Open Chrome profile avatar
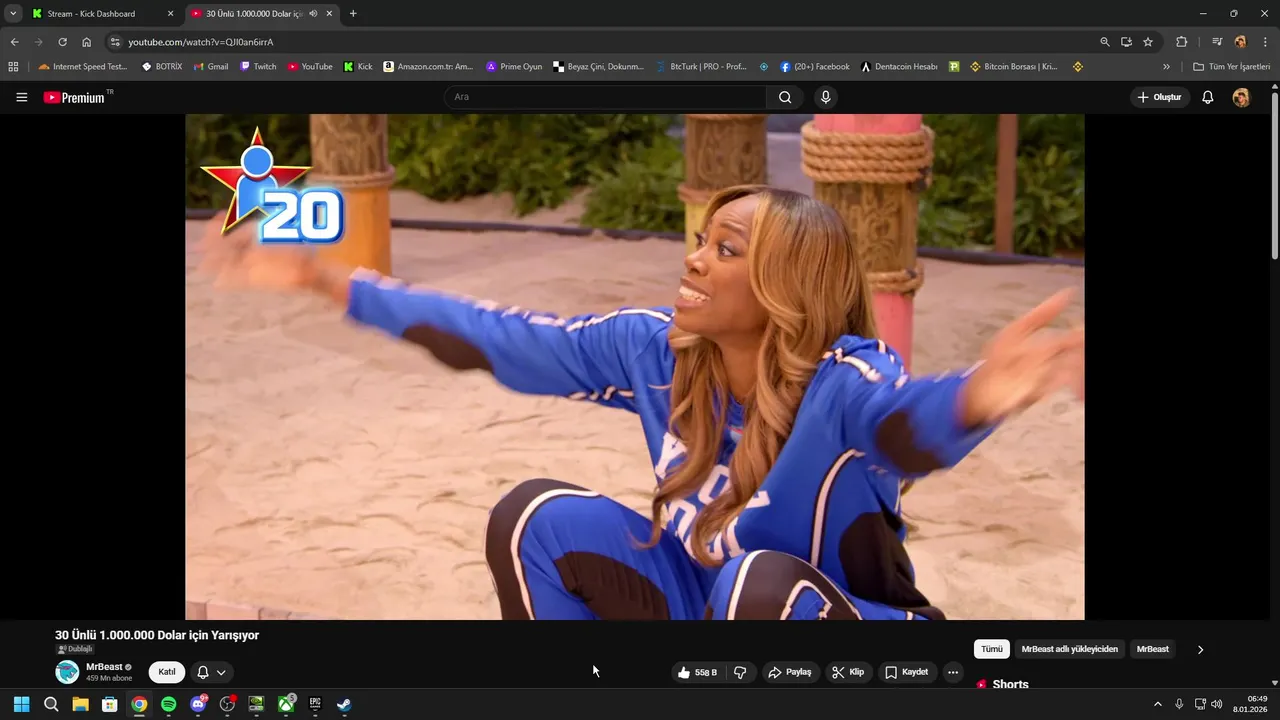This screenshot has height=720, width=1280. (x=1240, y=42)
